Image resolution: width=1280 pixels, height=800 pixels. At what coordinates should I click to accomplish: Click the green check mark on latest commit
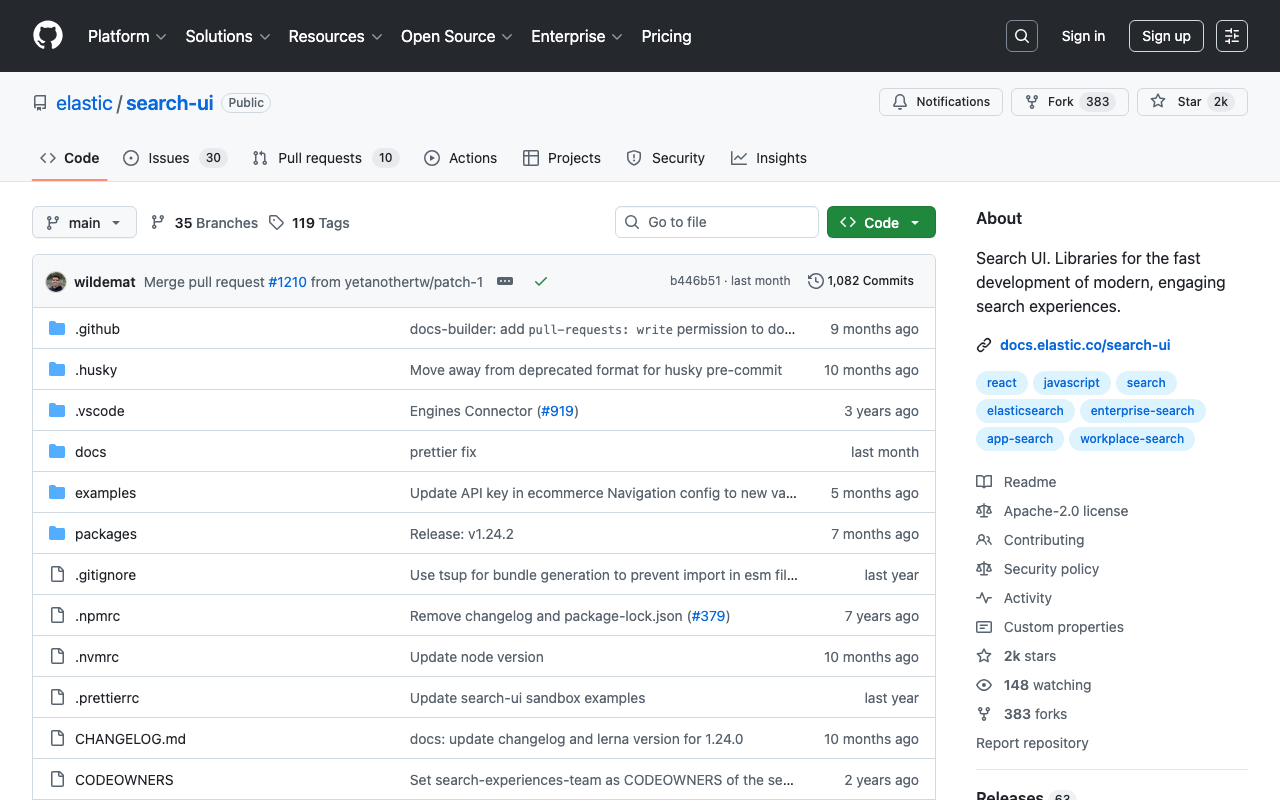541,282
